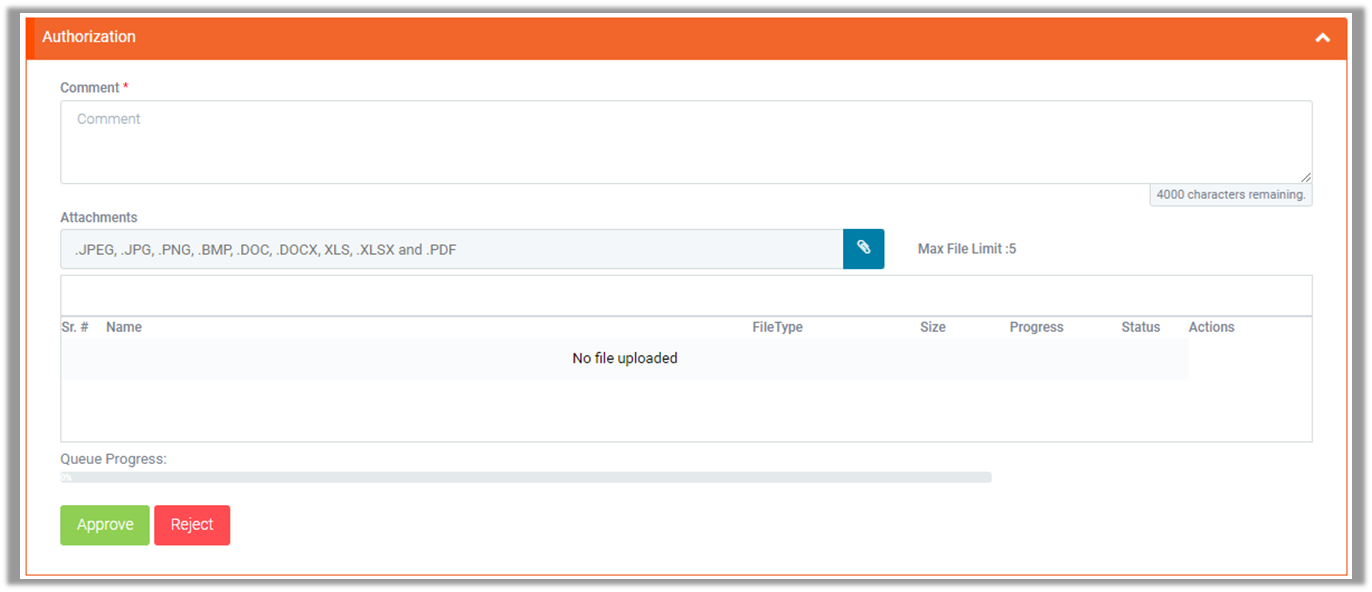The height and width of the screenshot is (592, 1372).
Task: Select the Name column header
Action: 124,327
